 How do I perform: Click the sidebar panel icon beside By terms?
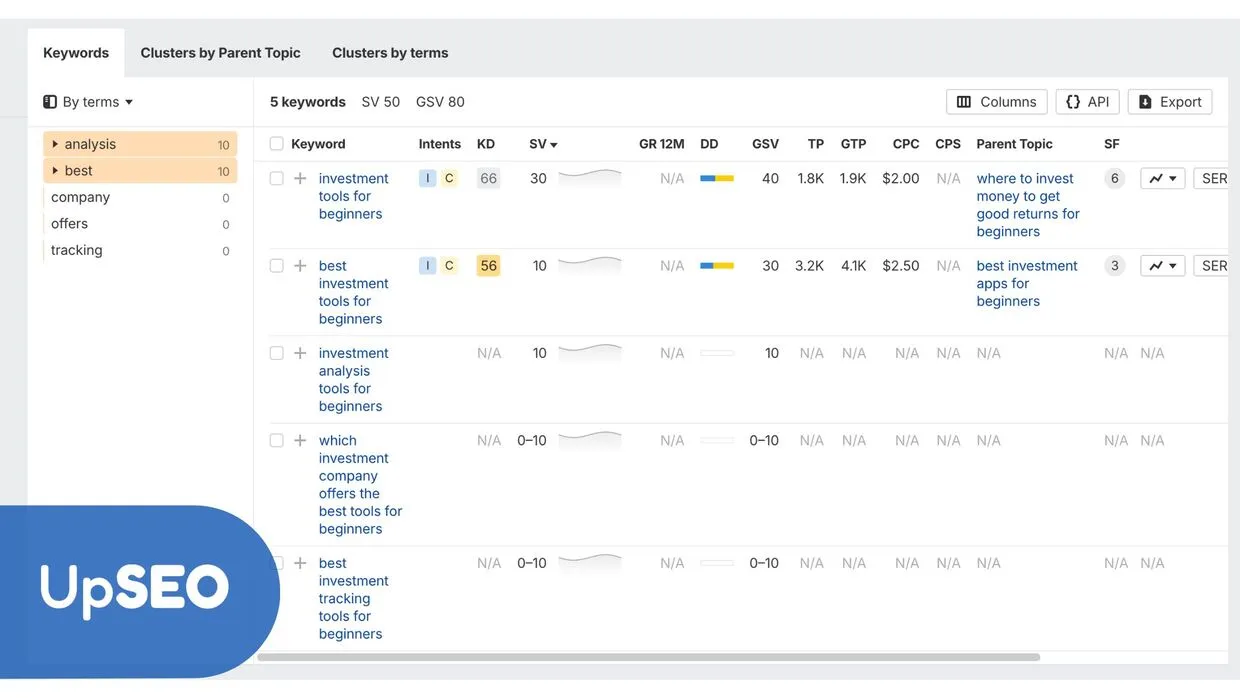(x=50, y=101)
